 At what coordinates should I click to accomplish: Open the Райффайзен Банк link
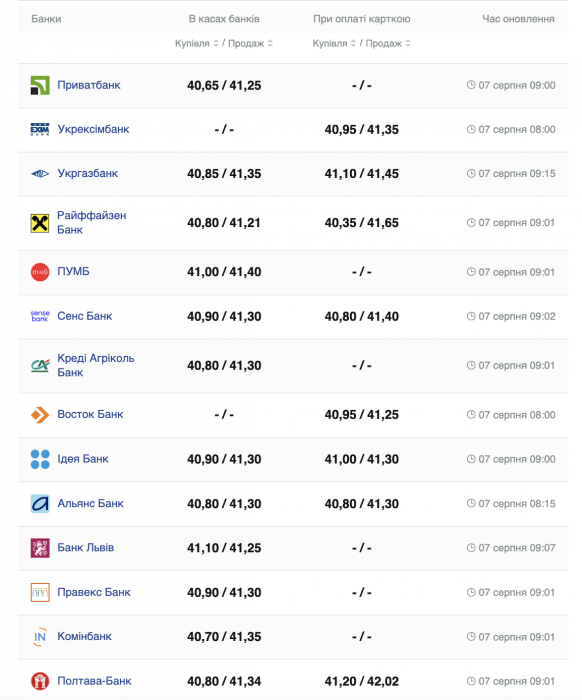click(91, 223)
